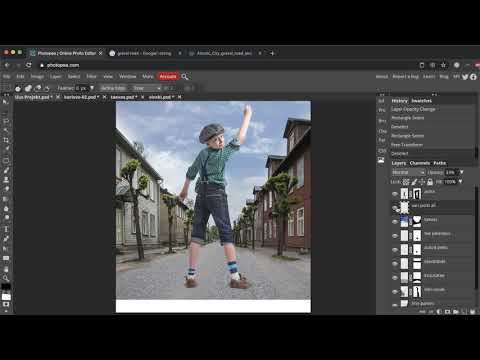Select the Eraser tool
Viewport: 480px width, 360px height.
point(6,189)
